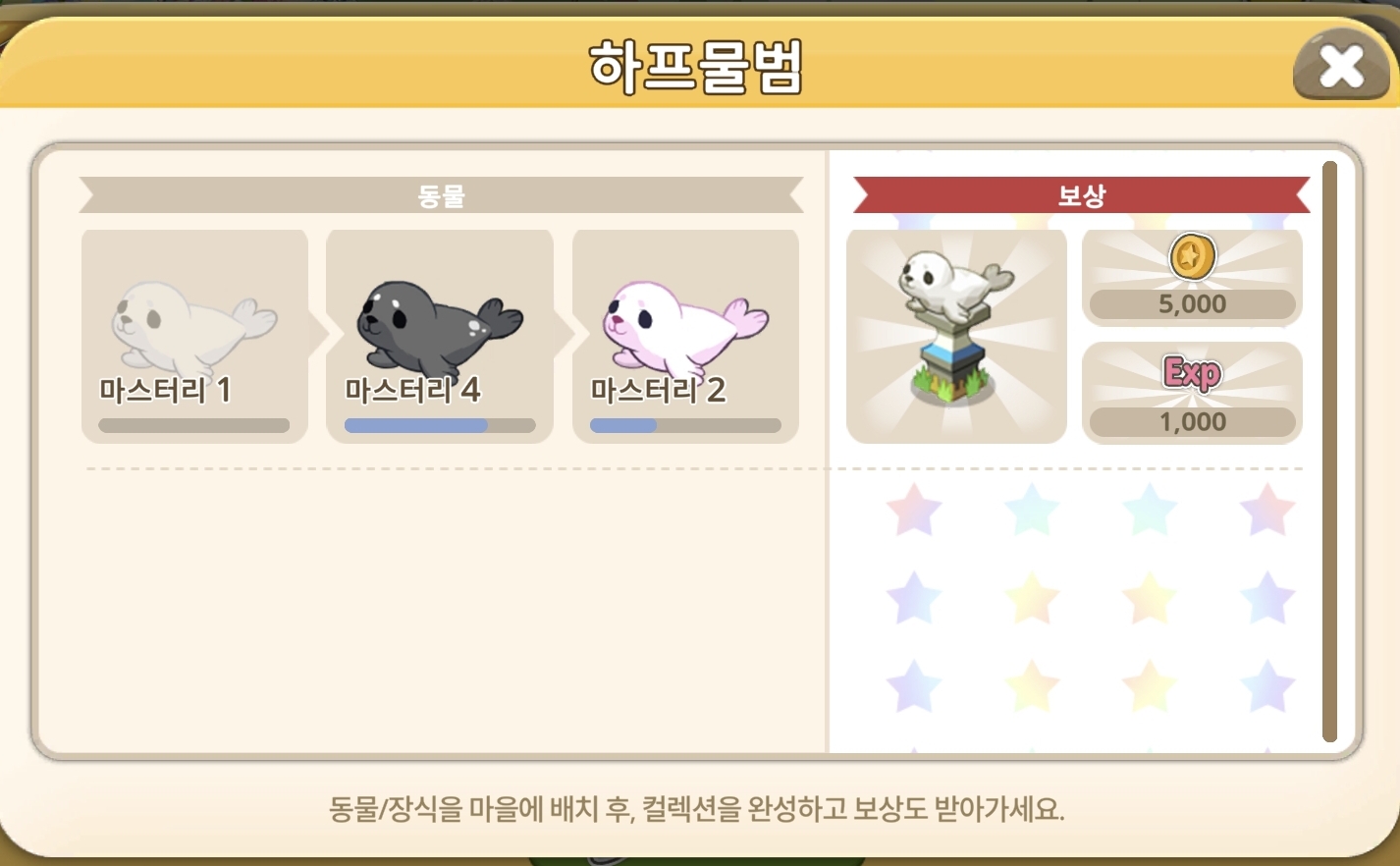The height and width of the screenshot is (866, 1400).
Task: Click the arrow between first and second seals
Action: (318, 336)
